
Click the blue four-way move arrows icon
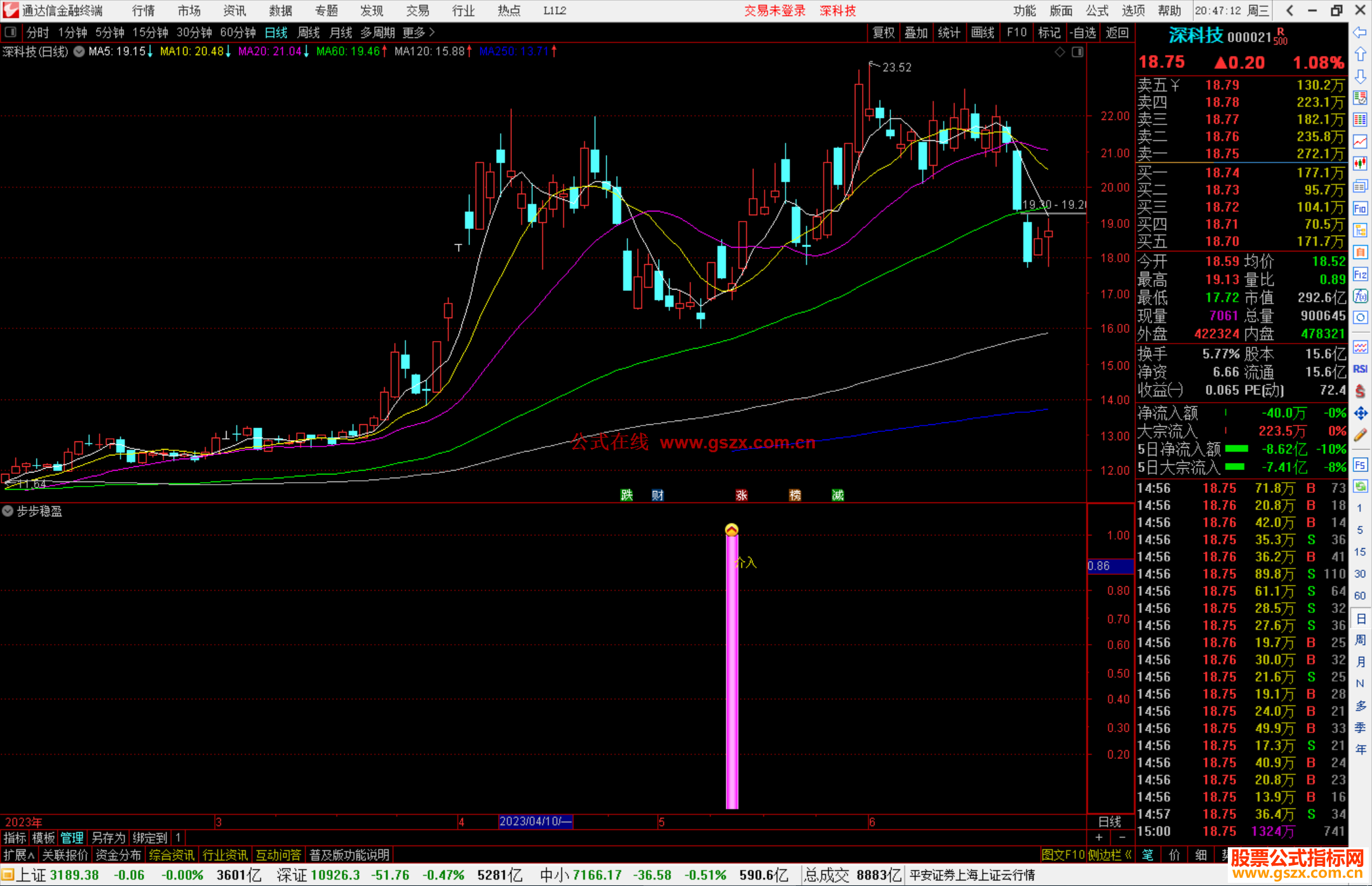tap(1360, 413)
